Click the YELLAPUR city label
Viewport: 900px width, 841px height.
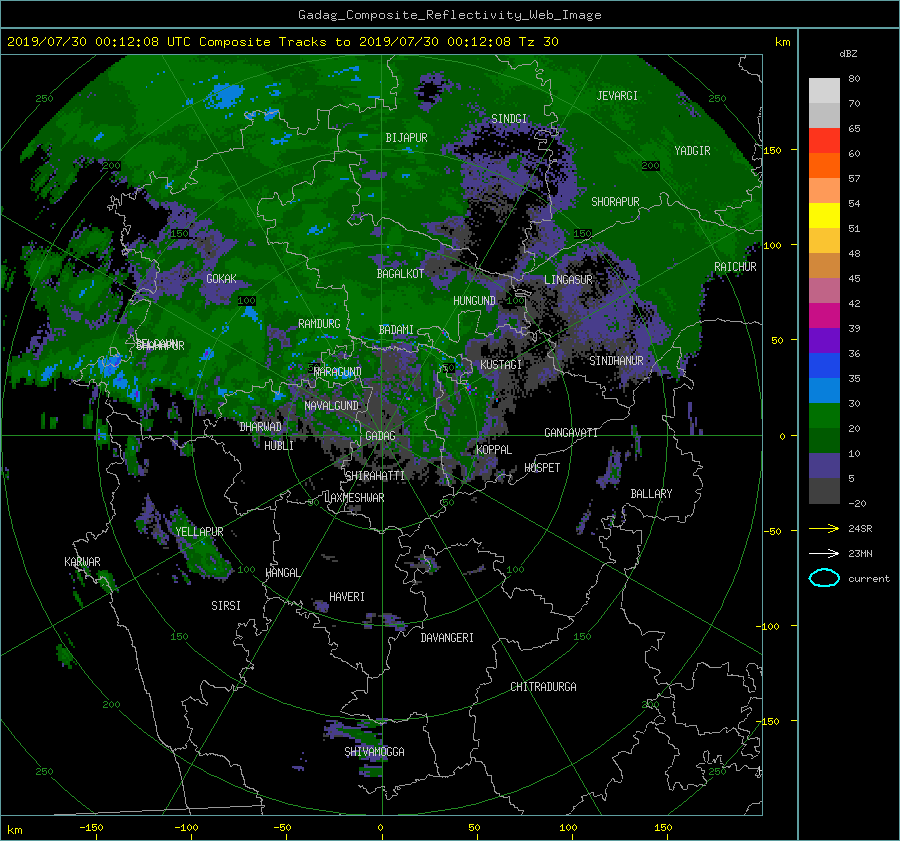(x=199, y=532)
